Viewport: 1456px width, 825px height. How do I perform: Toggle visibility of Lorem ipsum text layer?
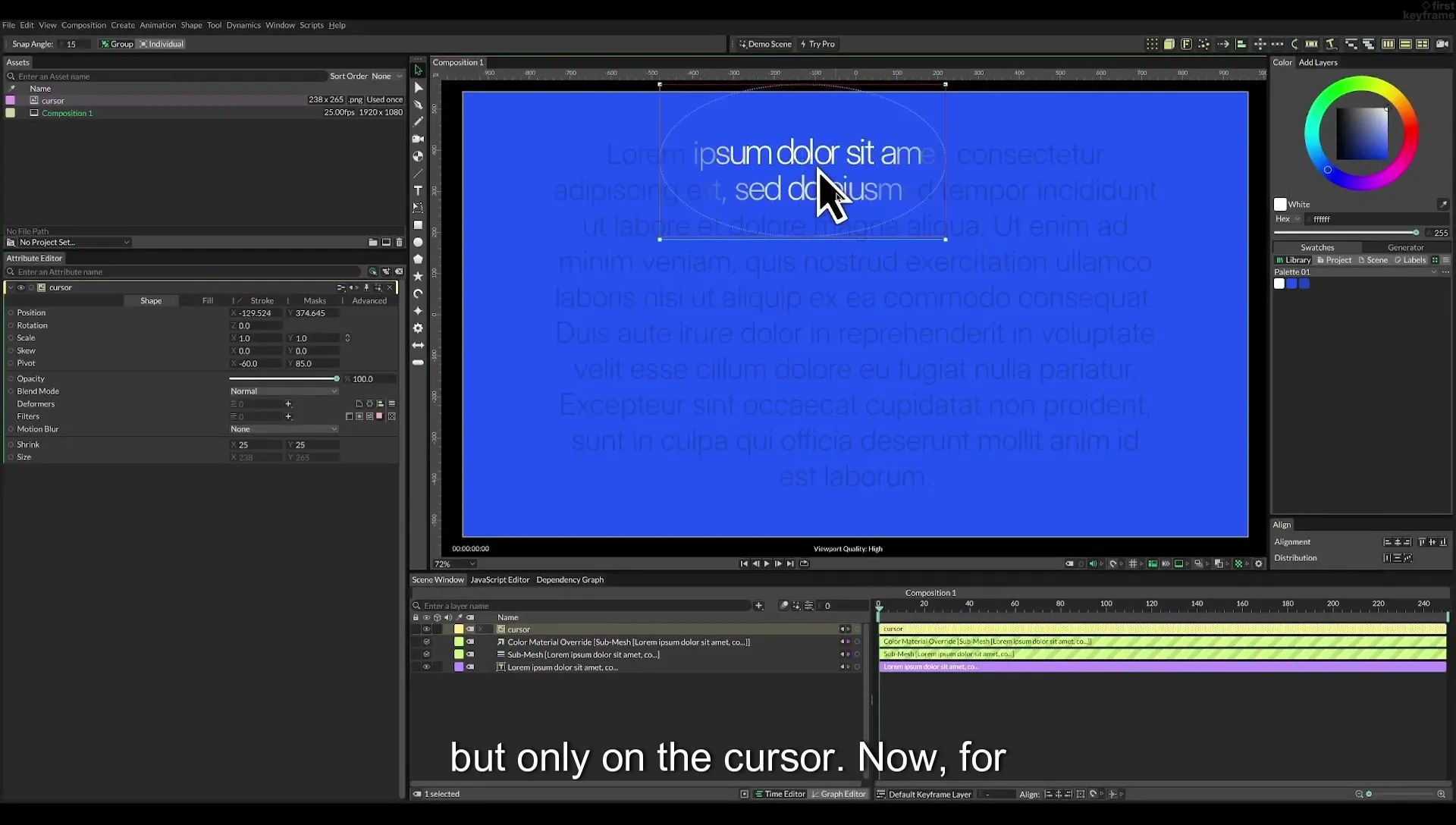click(x=426, y=667)
